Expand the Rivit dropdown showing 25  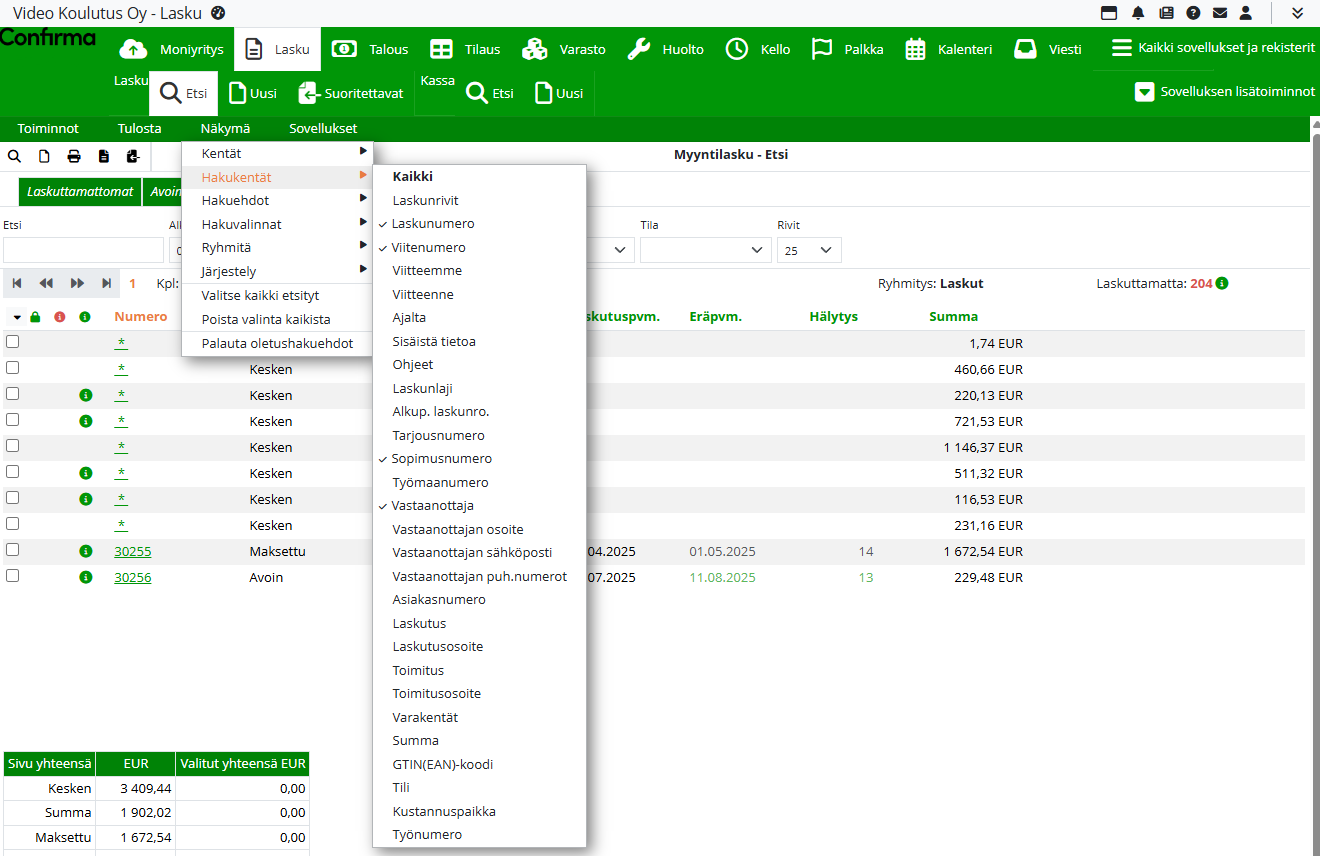[x=809, y=250]
